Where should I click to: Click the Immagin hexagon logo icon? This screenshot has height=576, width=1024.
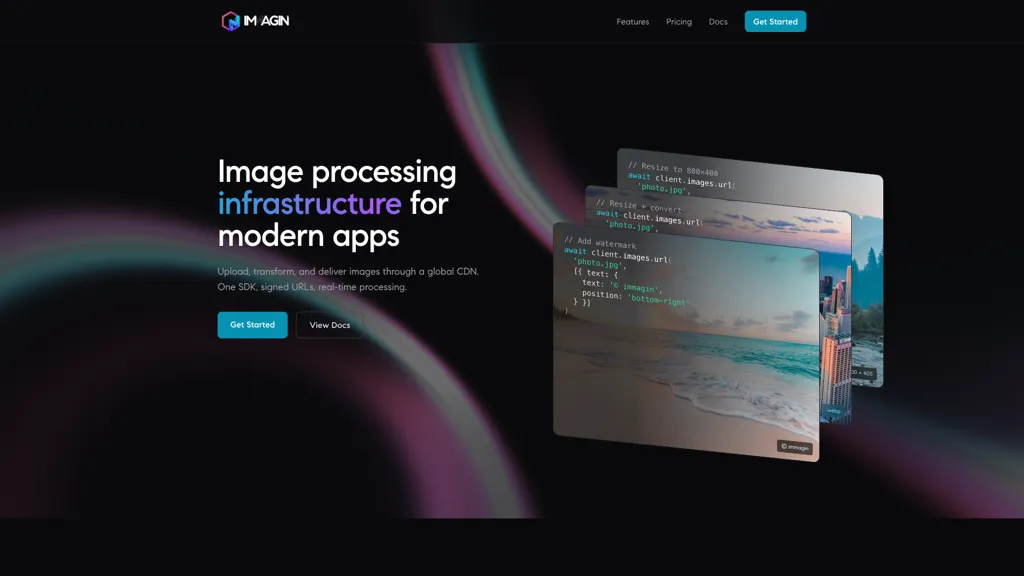[231, 22]
